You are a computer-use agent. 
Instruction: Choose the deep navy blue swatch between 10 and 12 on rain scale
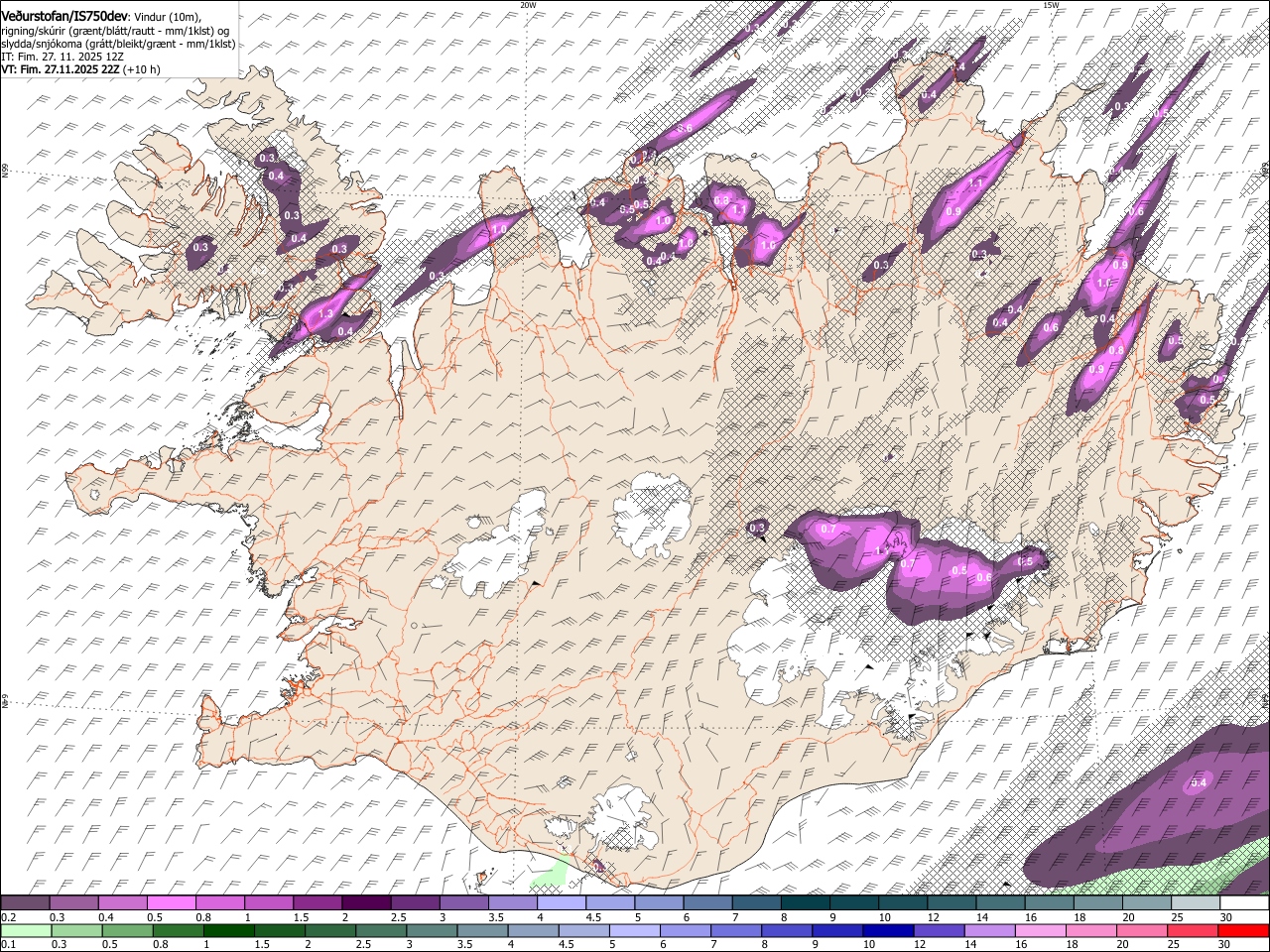[889, 931]
